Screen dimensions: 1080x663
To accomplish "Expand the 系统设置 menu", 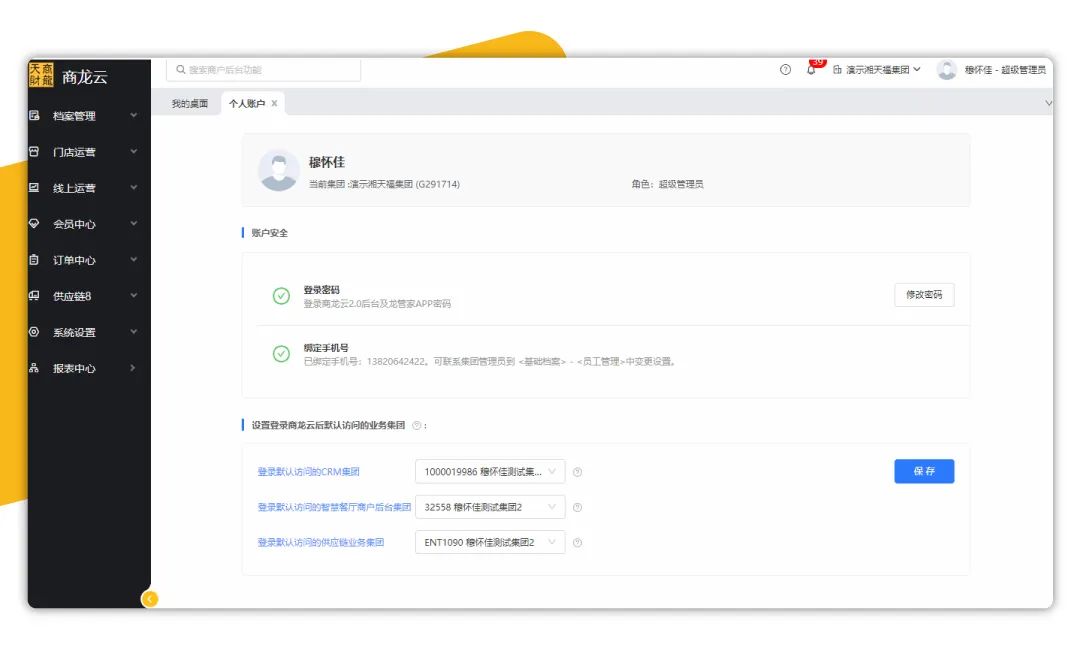I will 134,332.
